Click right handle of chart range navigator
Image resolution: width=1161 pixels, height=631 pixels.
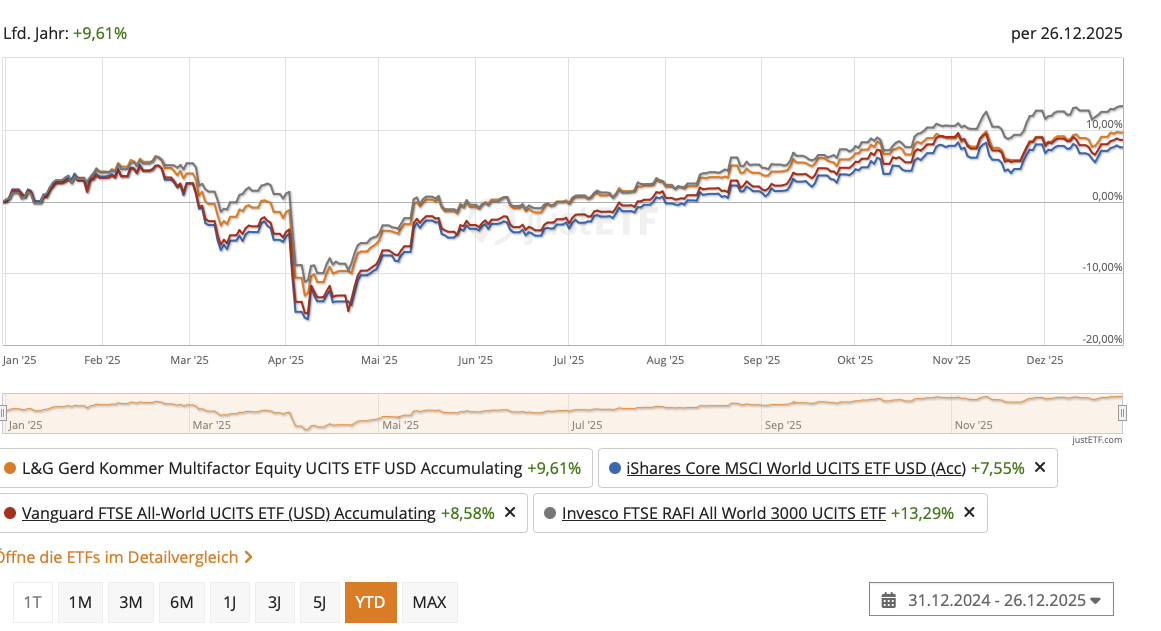coord(1122,412)
